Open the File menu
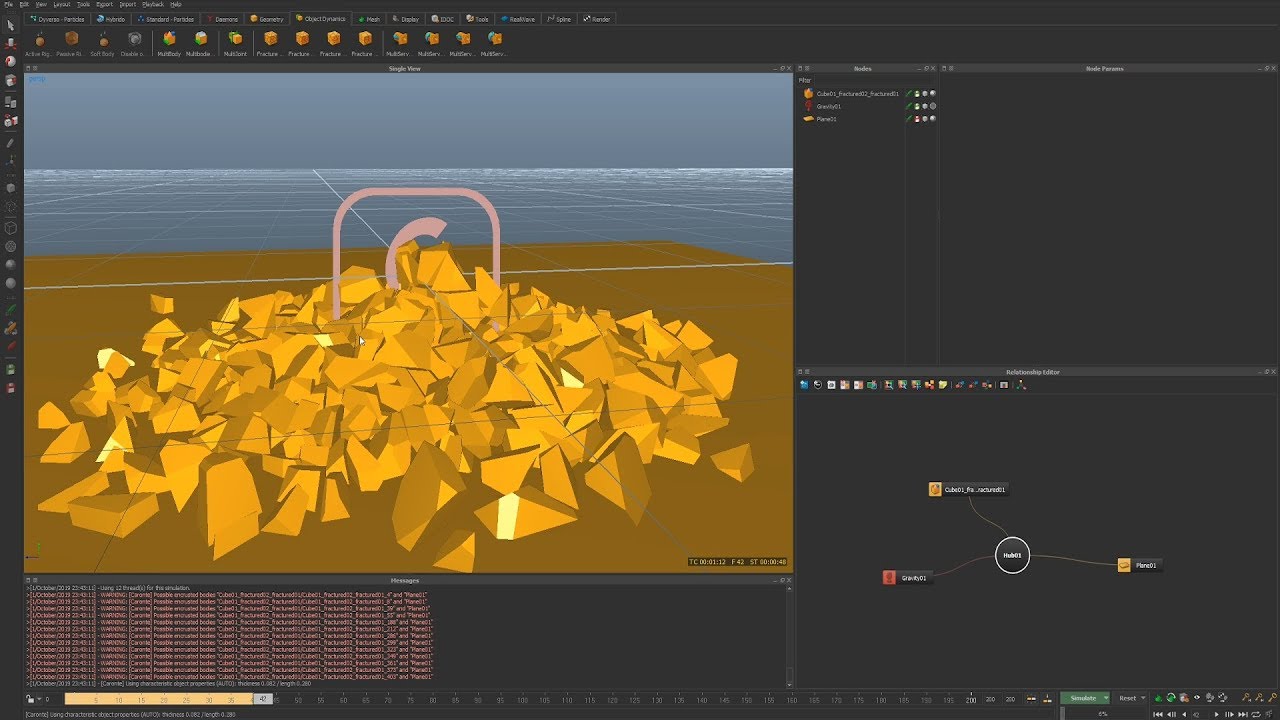 click(9, 4)
